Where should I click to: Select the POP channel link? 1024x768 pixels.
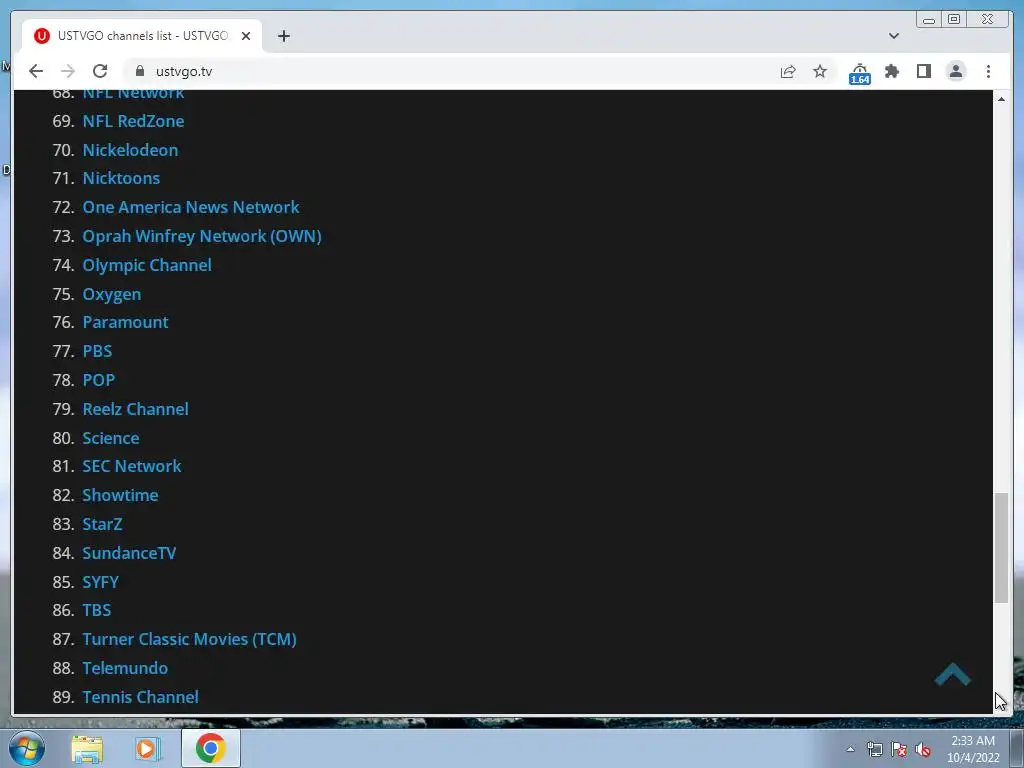[99, 379]
